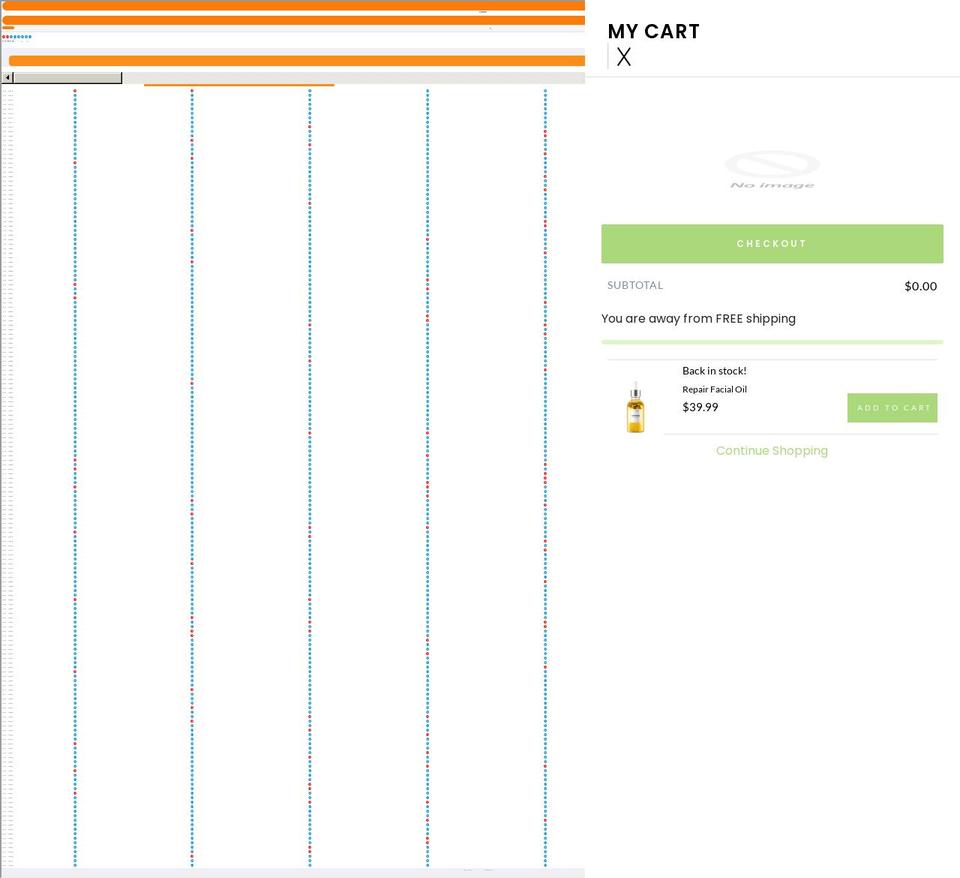Open the Continue Shopping link
960x878 pixels.
[772, 450]
